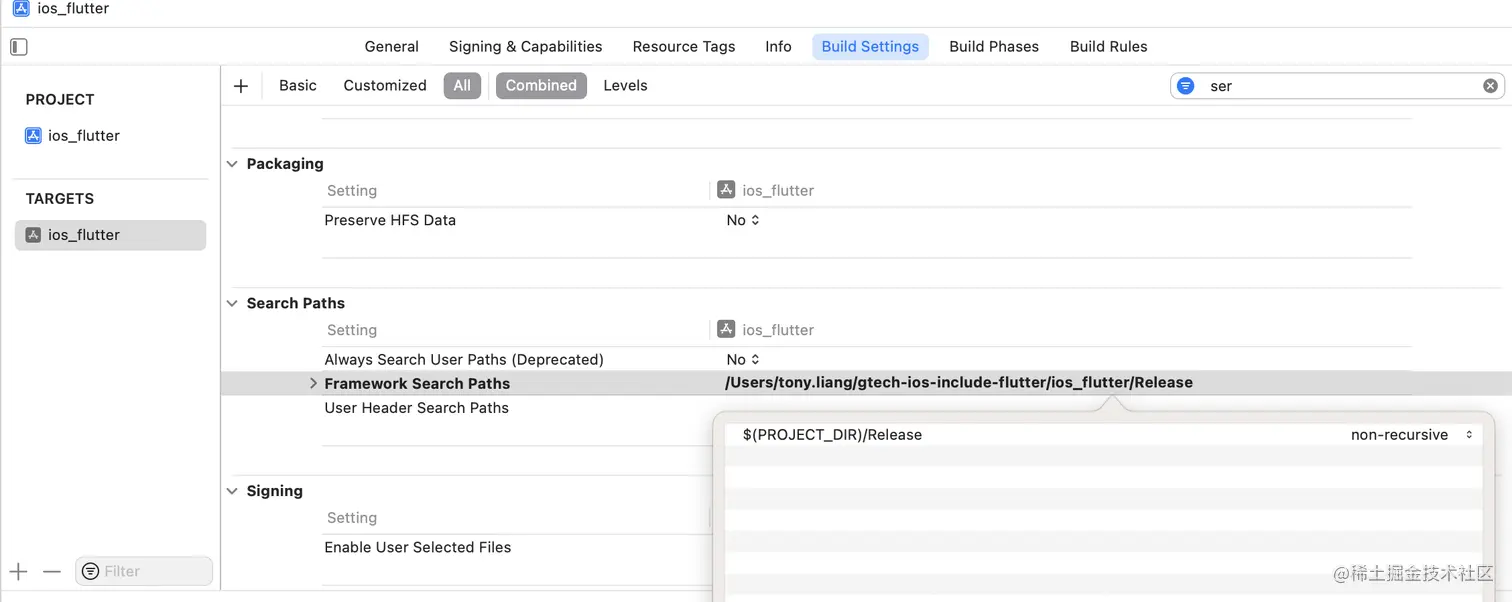This screenshot has height=602, width=1512.
Task: Click the remove target minus icon
Action: [52, 572]
